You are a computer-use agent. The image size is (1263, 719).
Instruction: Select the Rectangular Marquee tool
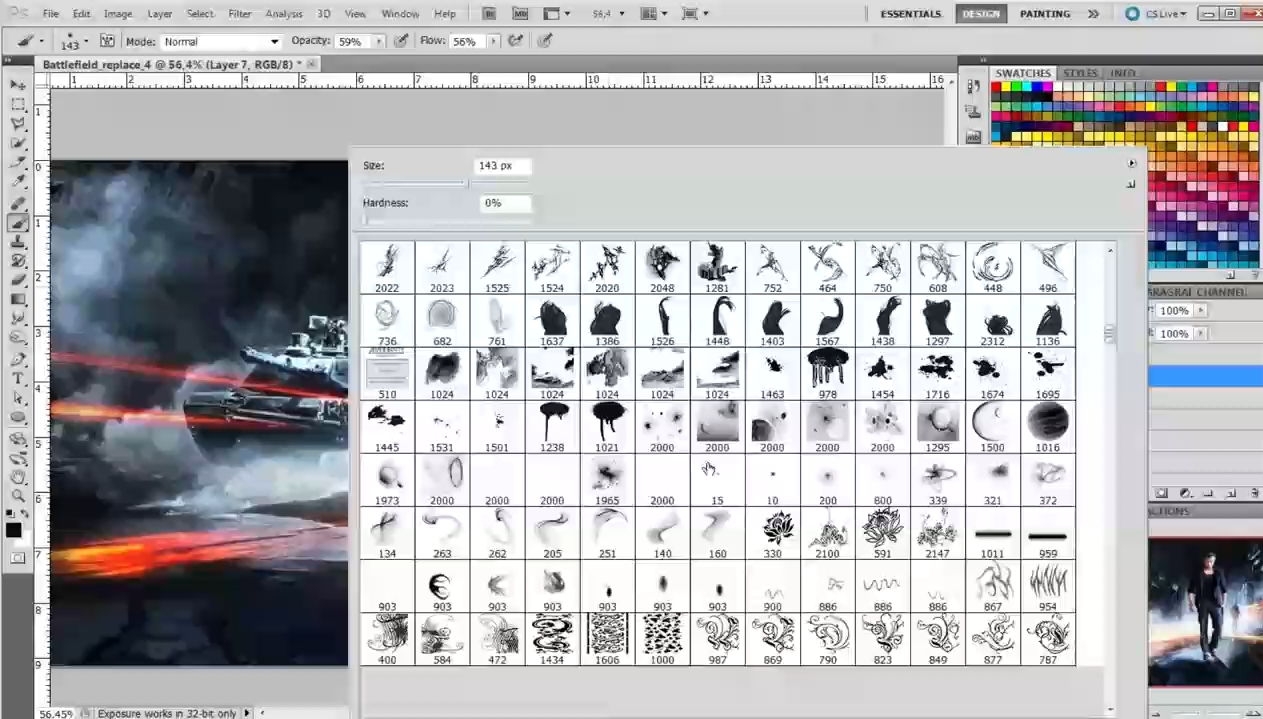(18, 105)
